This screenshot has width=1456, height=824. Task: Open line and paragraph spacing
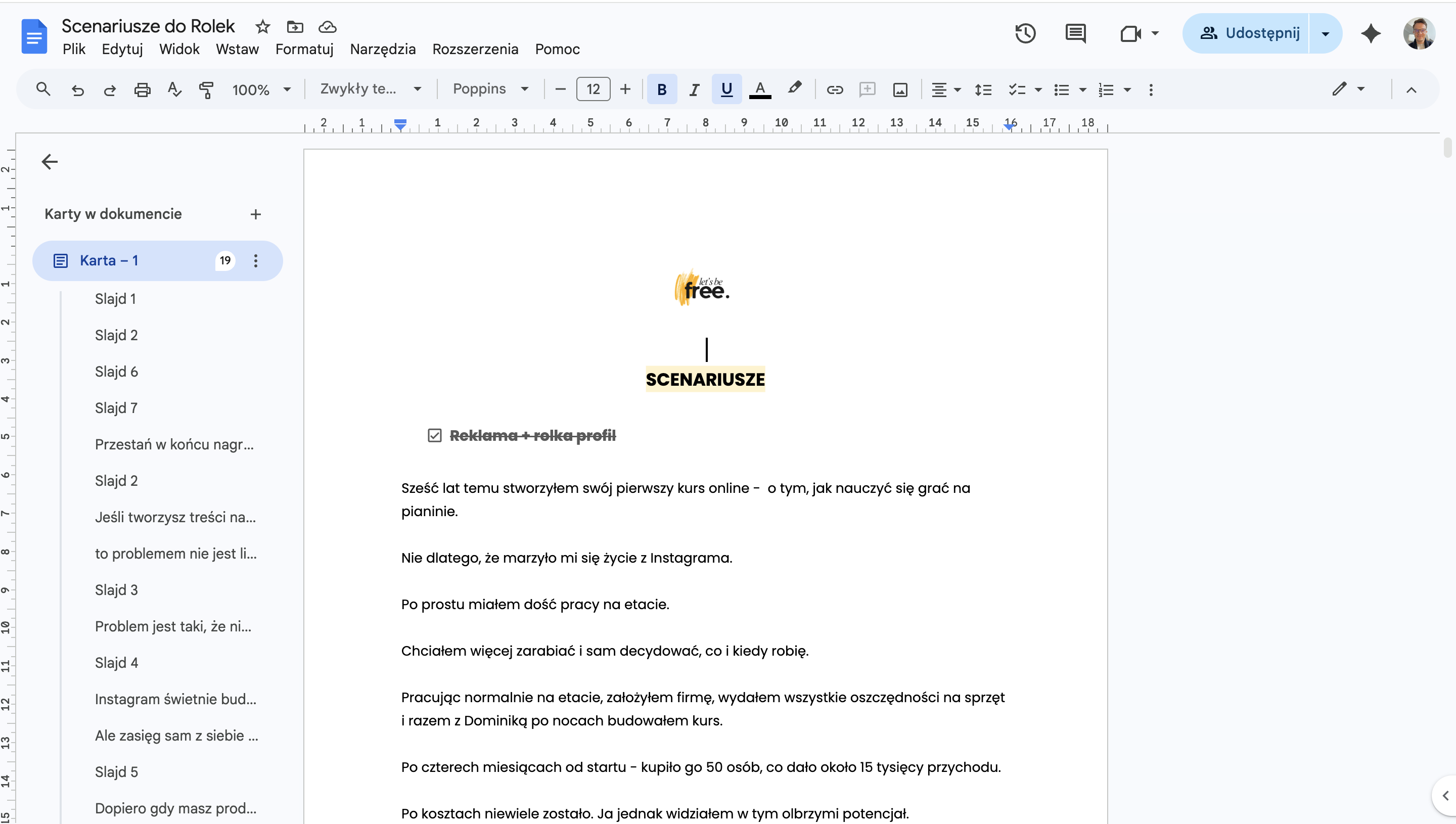click(983, 89)
